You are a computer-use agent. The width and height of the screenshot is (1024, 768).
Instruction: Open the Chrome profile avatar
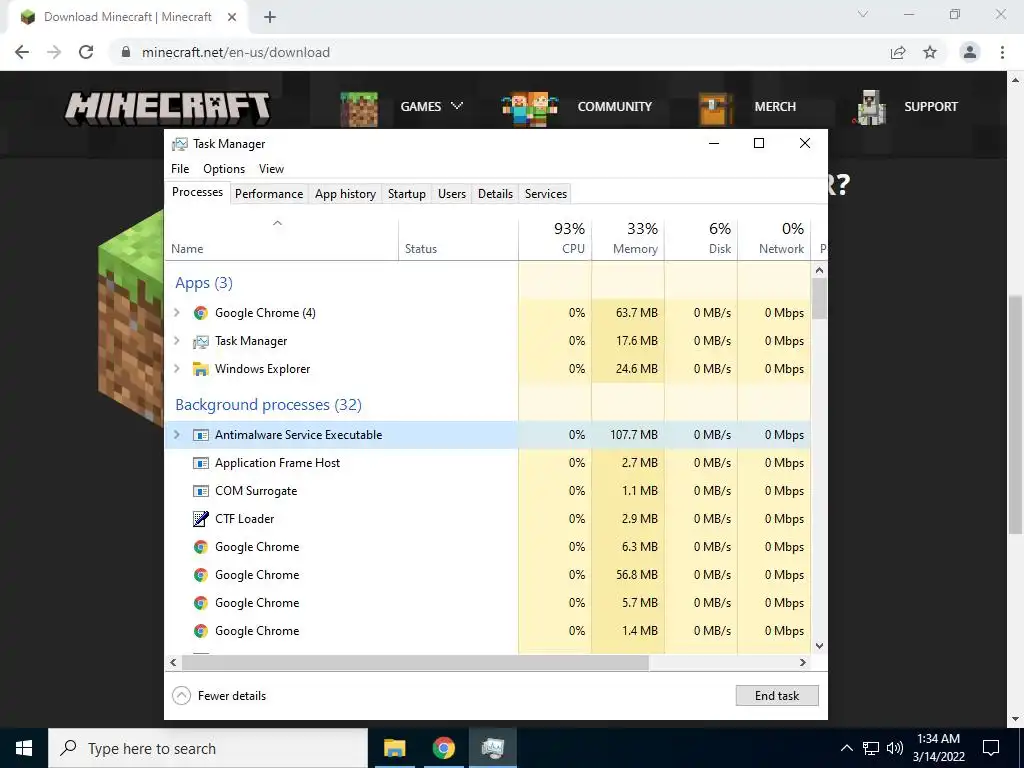click(970, 52)
